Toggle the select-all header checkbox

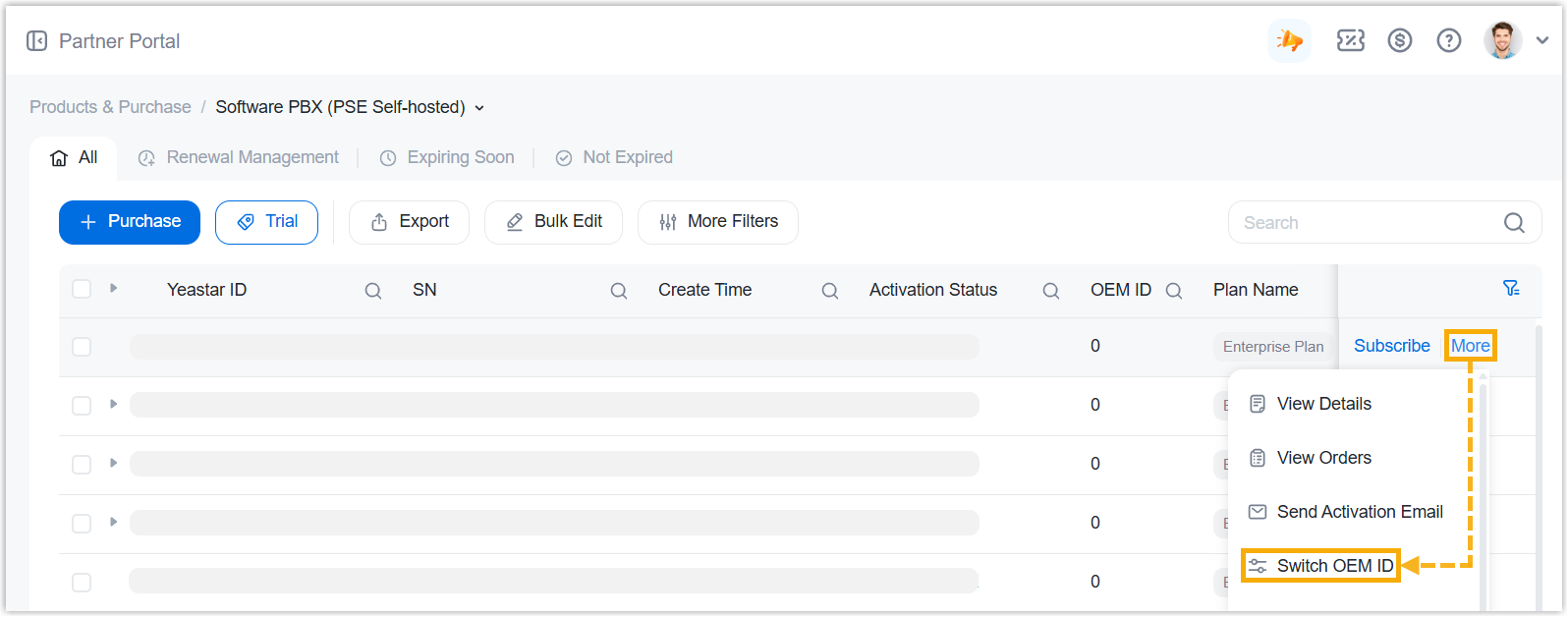82,289
